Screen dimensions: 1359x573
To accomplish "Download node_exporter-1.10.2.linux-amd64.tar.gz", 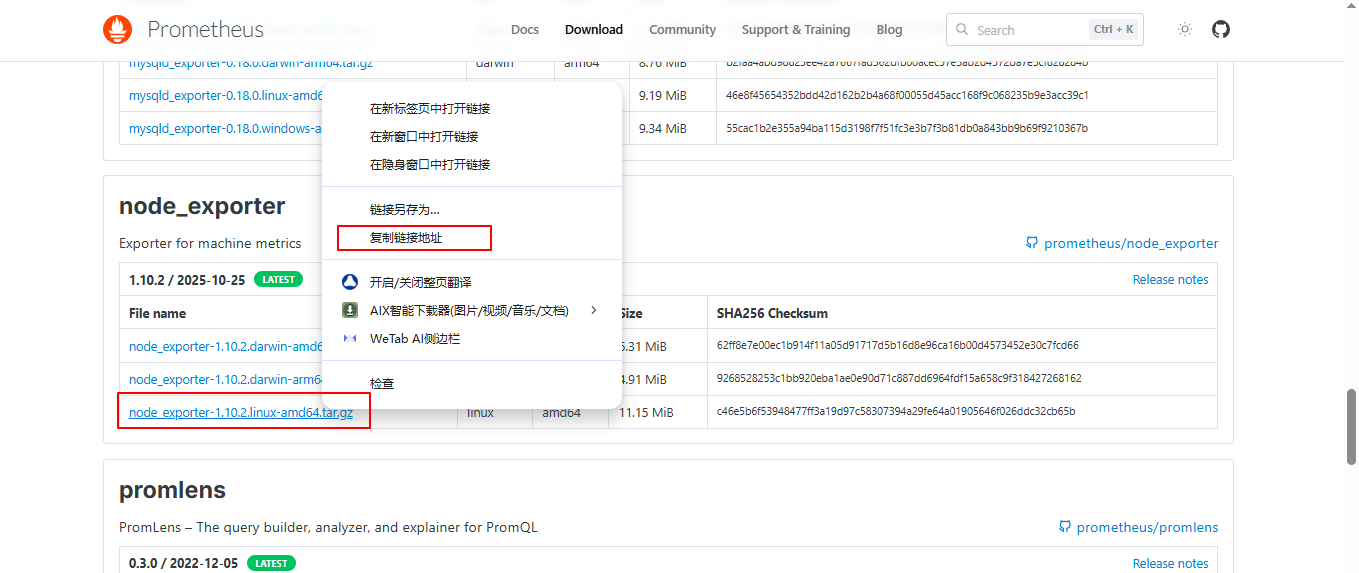I will (x=241, y=412).
